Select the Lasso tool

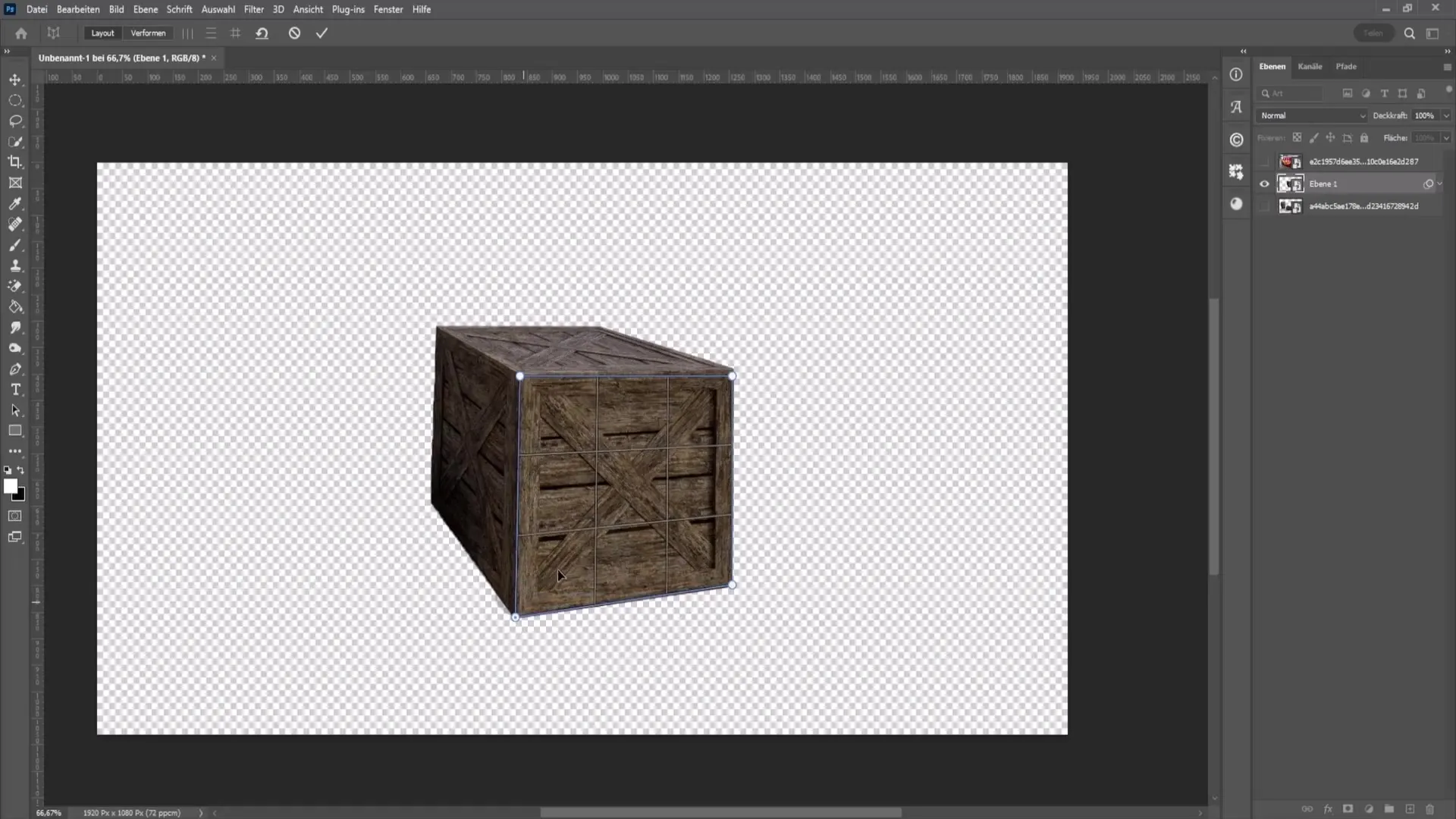[x=15, y=121]
